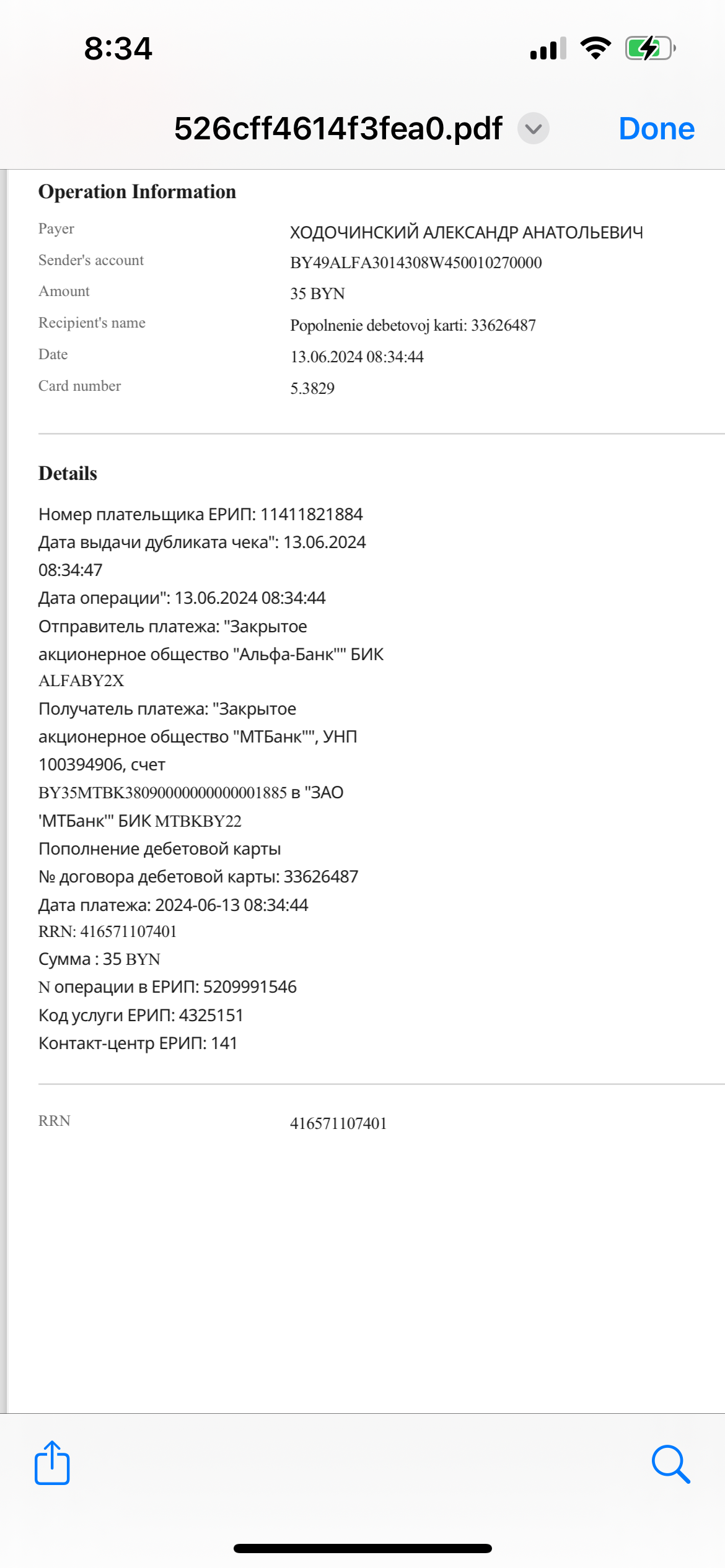Tap recipient account BY35MTBK38090000000000001885 text
The width and height of the screenshot is (725, 1568).
click(162, 793)
